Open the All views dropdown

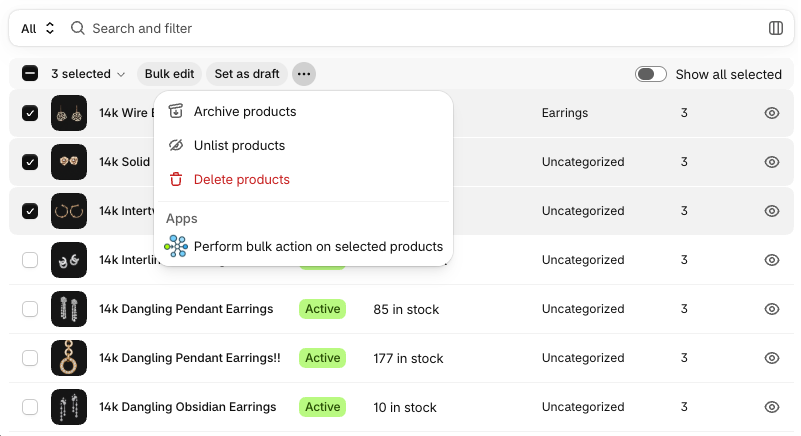point(37,28)
